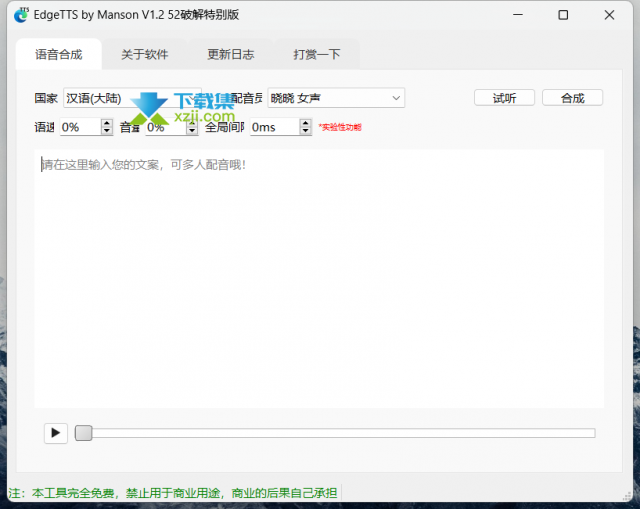This screenshot has height=509, width=640.
Task: Decrease 语速 with the down arrow
Action: click(x=107, y=131)
